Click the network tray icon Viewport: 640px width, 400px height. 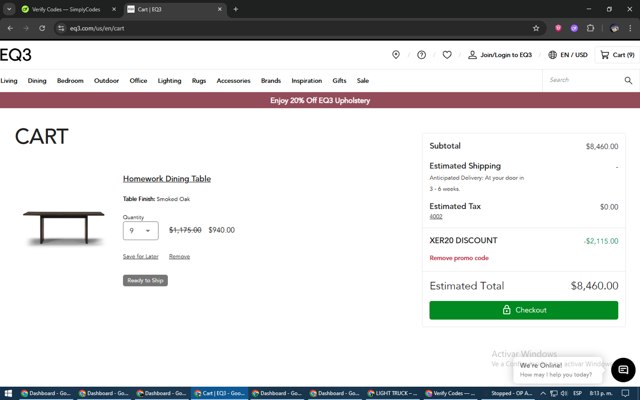click(x=554, y=393)
